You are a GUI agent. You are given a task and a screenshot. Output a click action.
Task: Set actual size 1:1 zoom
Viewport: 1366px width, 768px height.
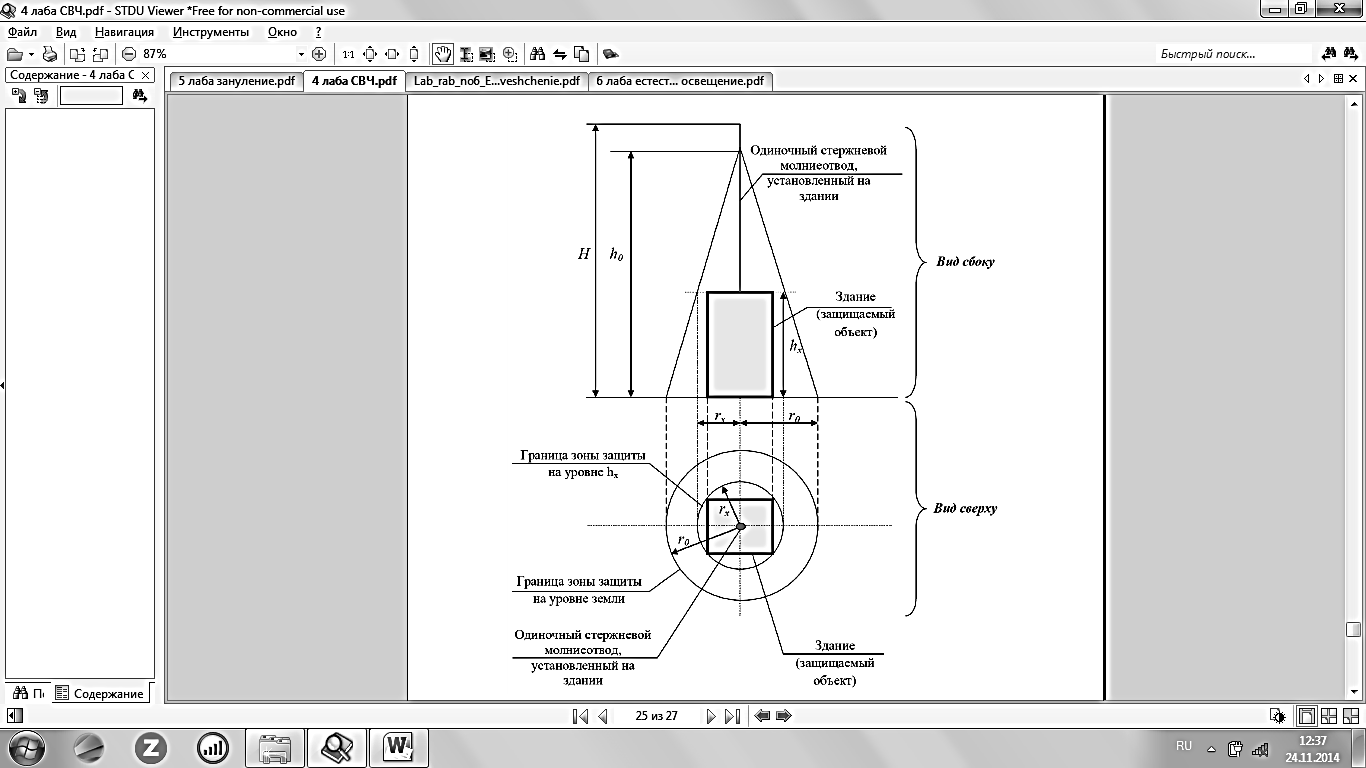[x=348, y=54]
